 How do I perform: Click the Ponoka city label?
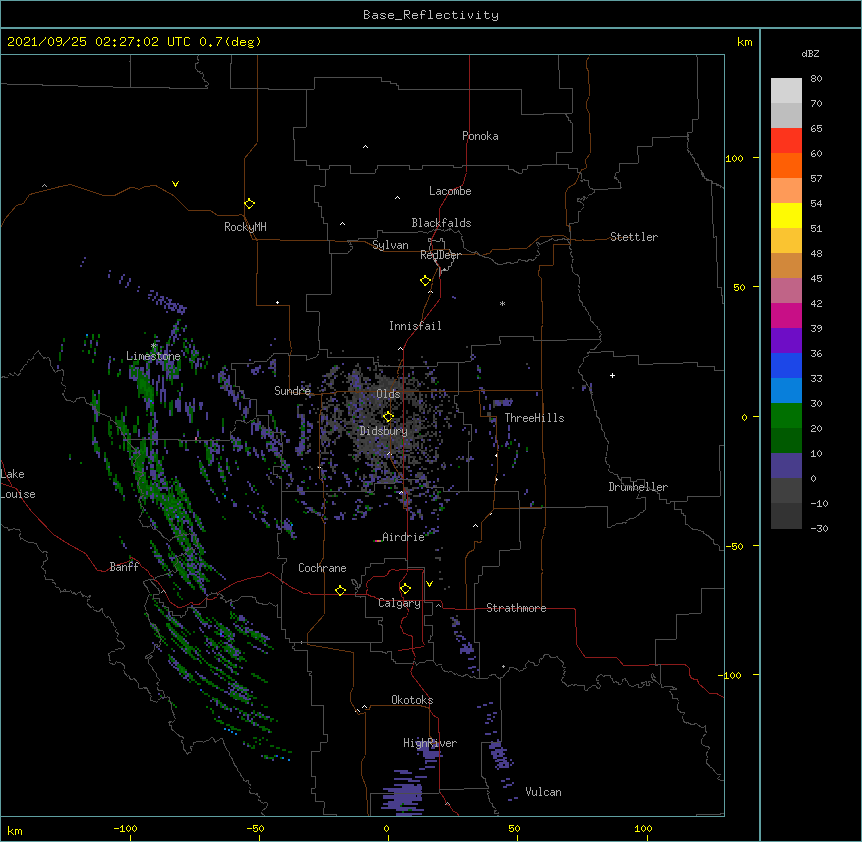coord(480,136)
